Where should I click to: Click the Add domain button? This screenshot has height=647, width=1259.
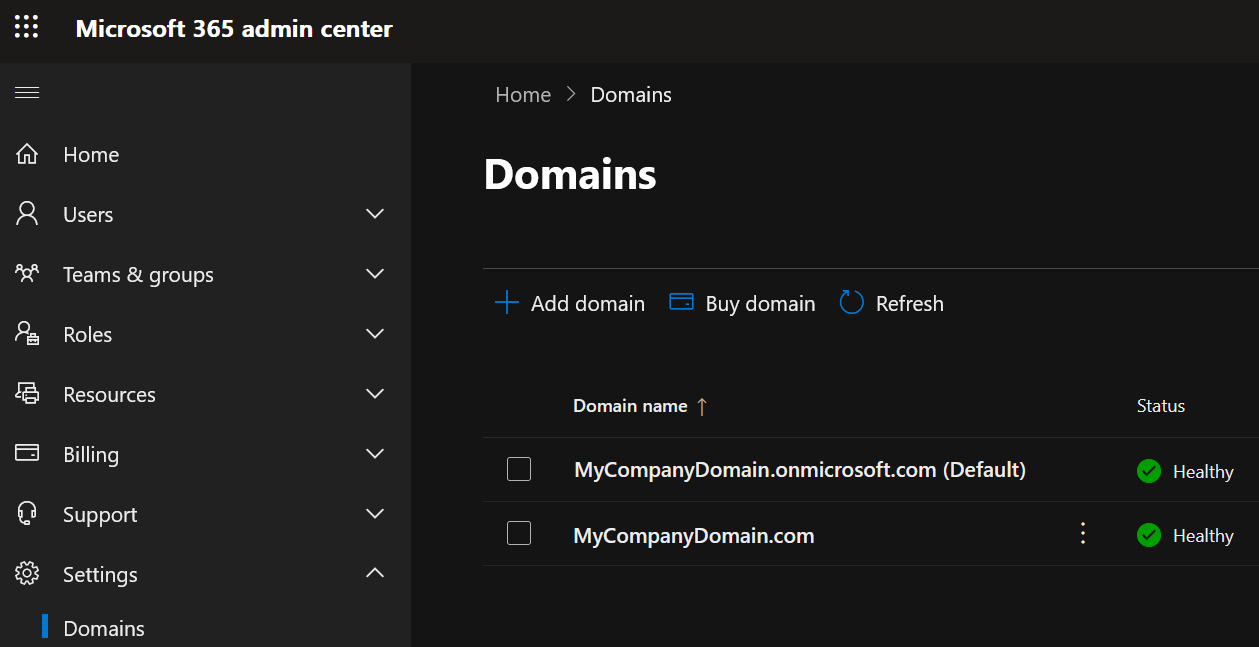point(569,303)
